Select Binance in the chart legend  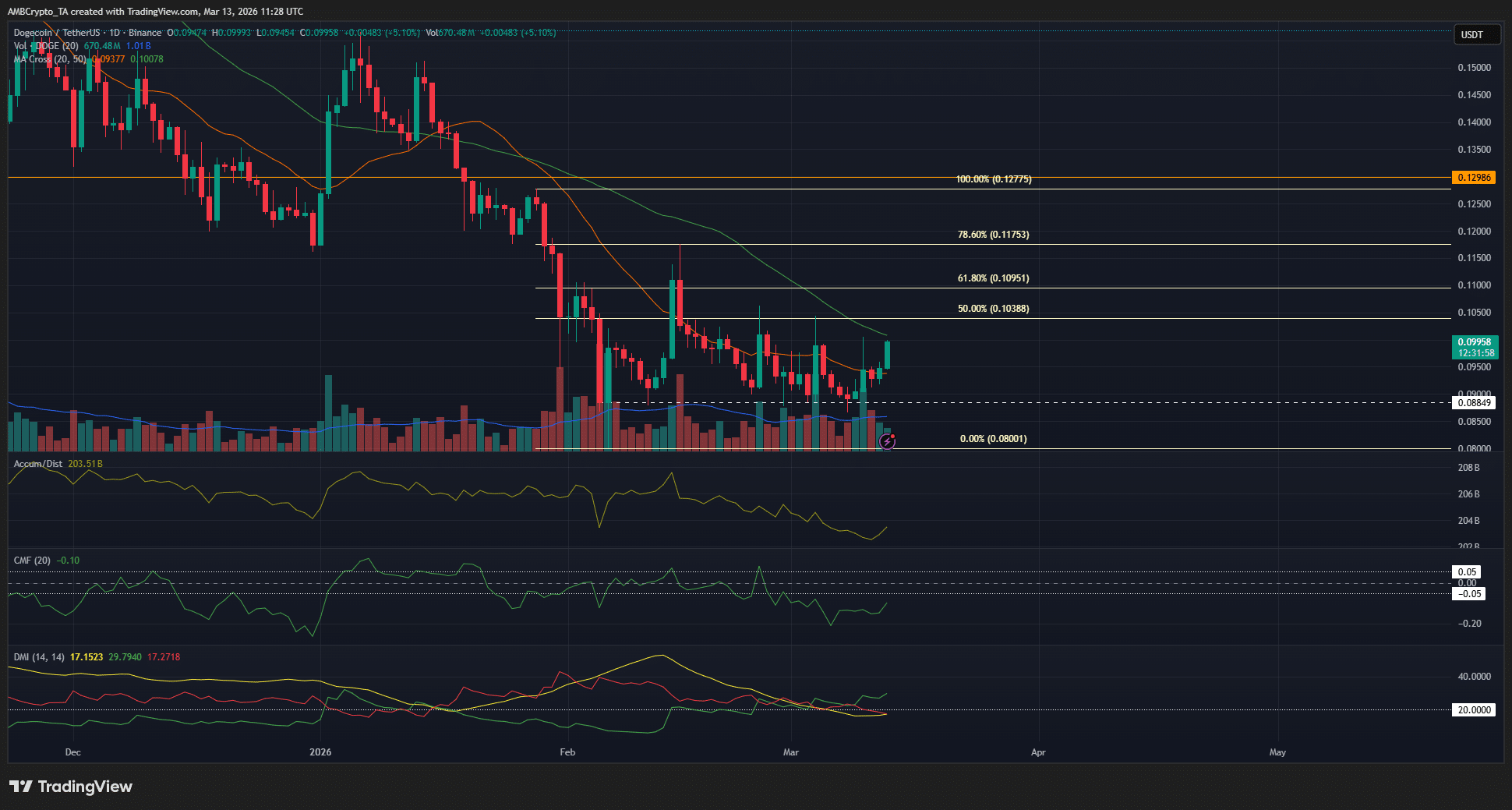[146, 33]
